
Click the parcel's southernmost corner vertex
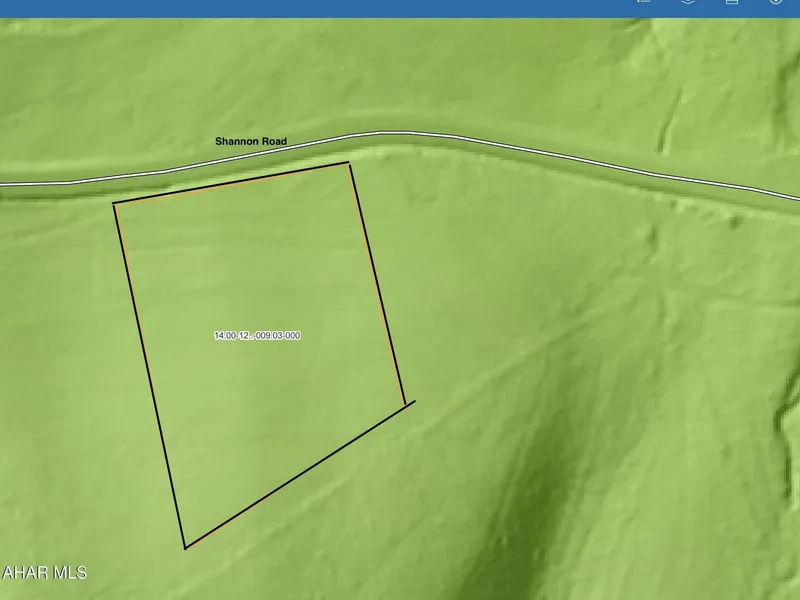tap(185, 548)
